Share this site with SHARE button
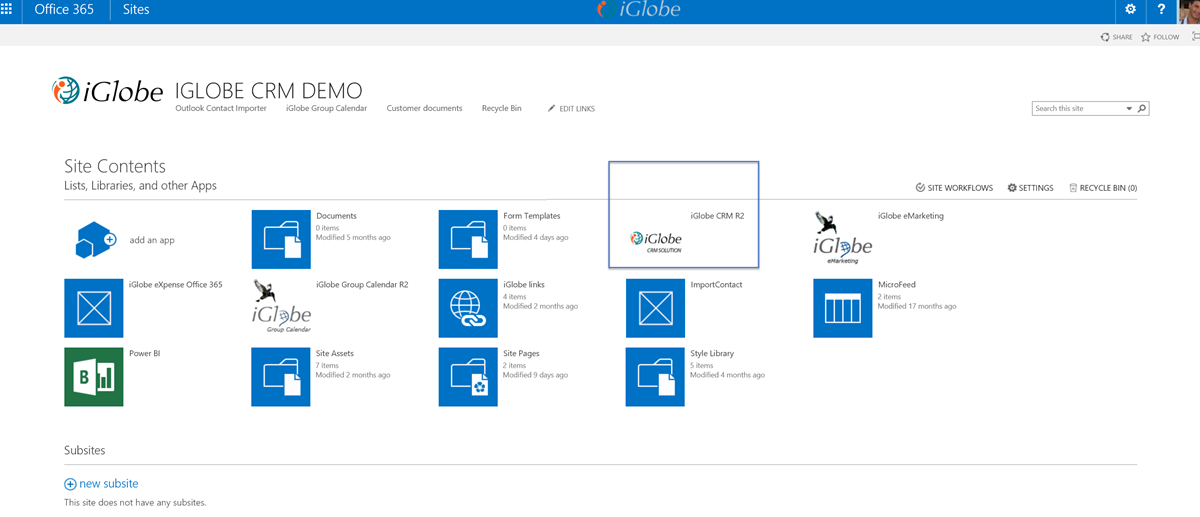 click(x=1117, y=37)
